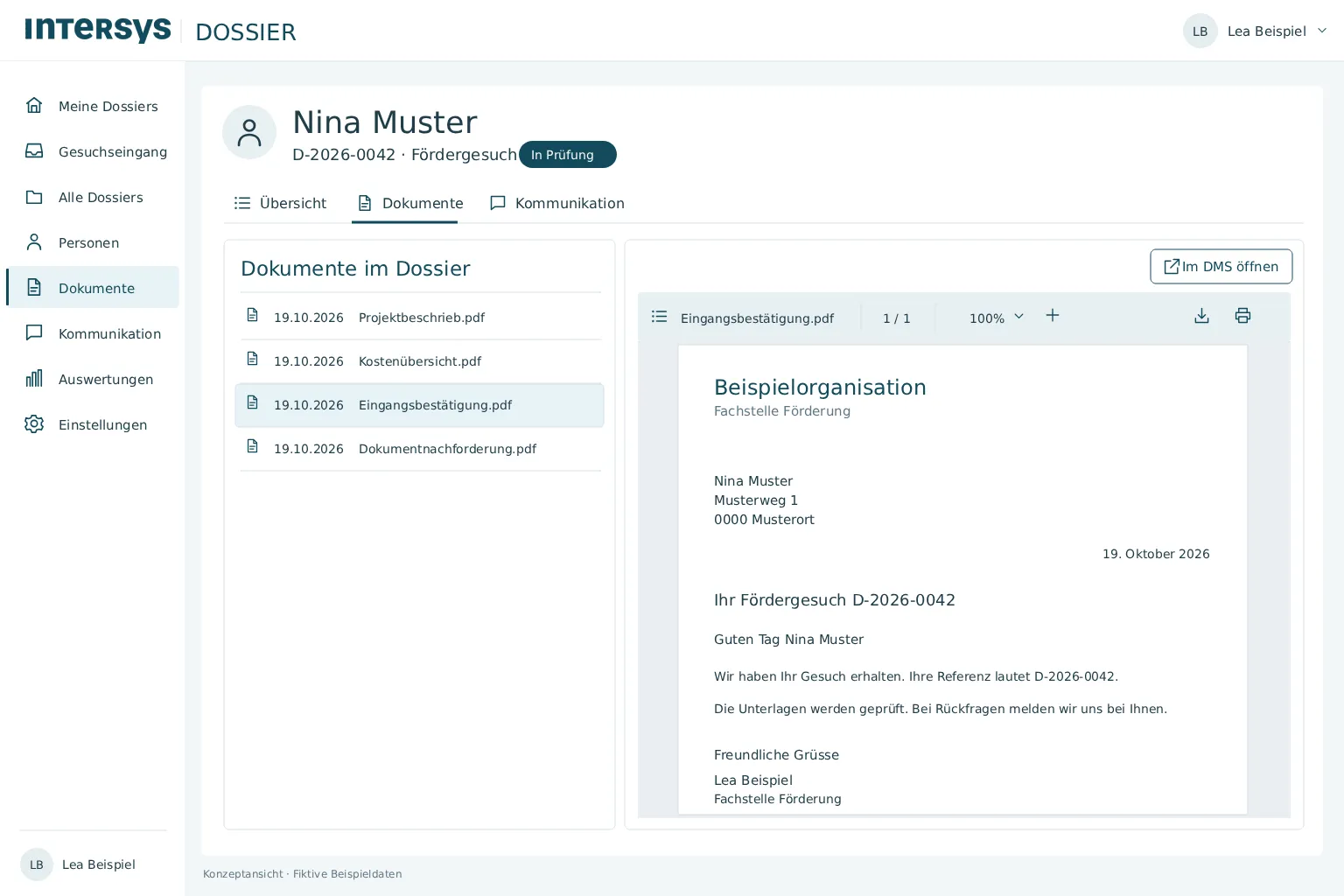
Task: Zoom in with the plus icon
Action: 1053,315
